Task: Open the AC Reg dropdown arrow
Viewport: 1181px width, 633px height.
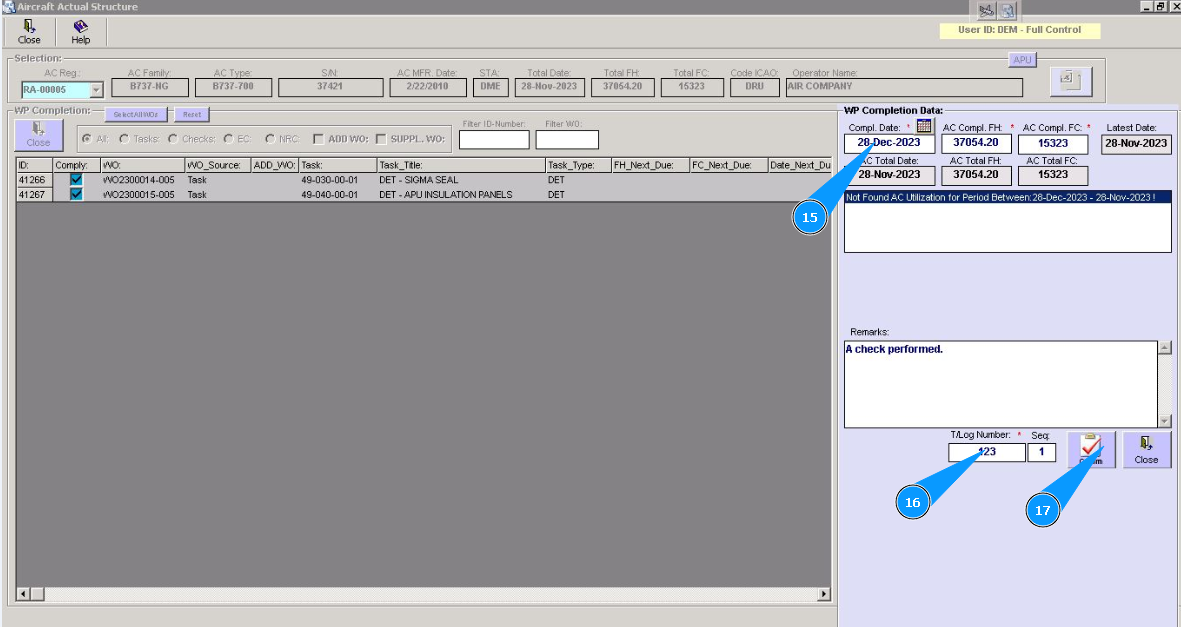Action: [96, 90]
